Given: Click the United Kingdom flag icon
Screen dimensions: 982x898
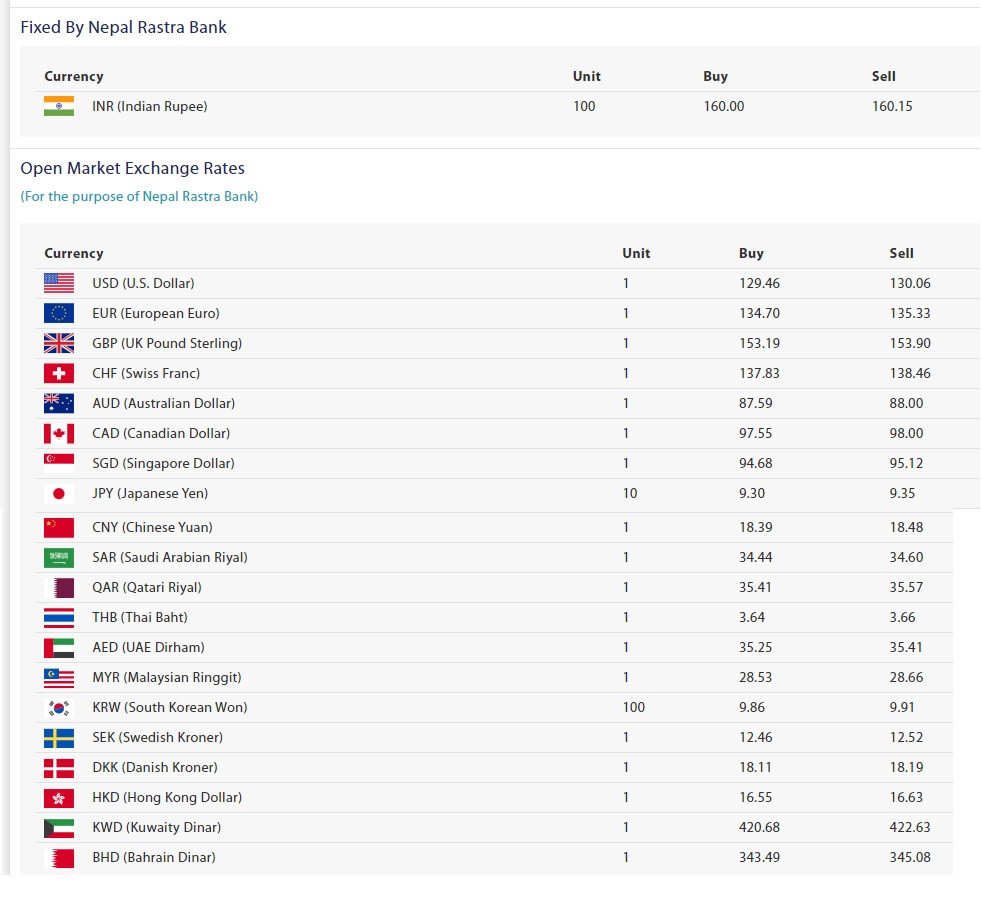Looking at the screenshot, I should pyautogui.click(x=59, y=344).
